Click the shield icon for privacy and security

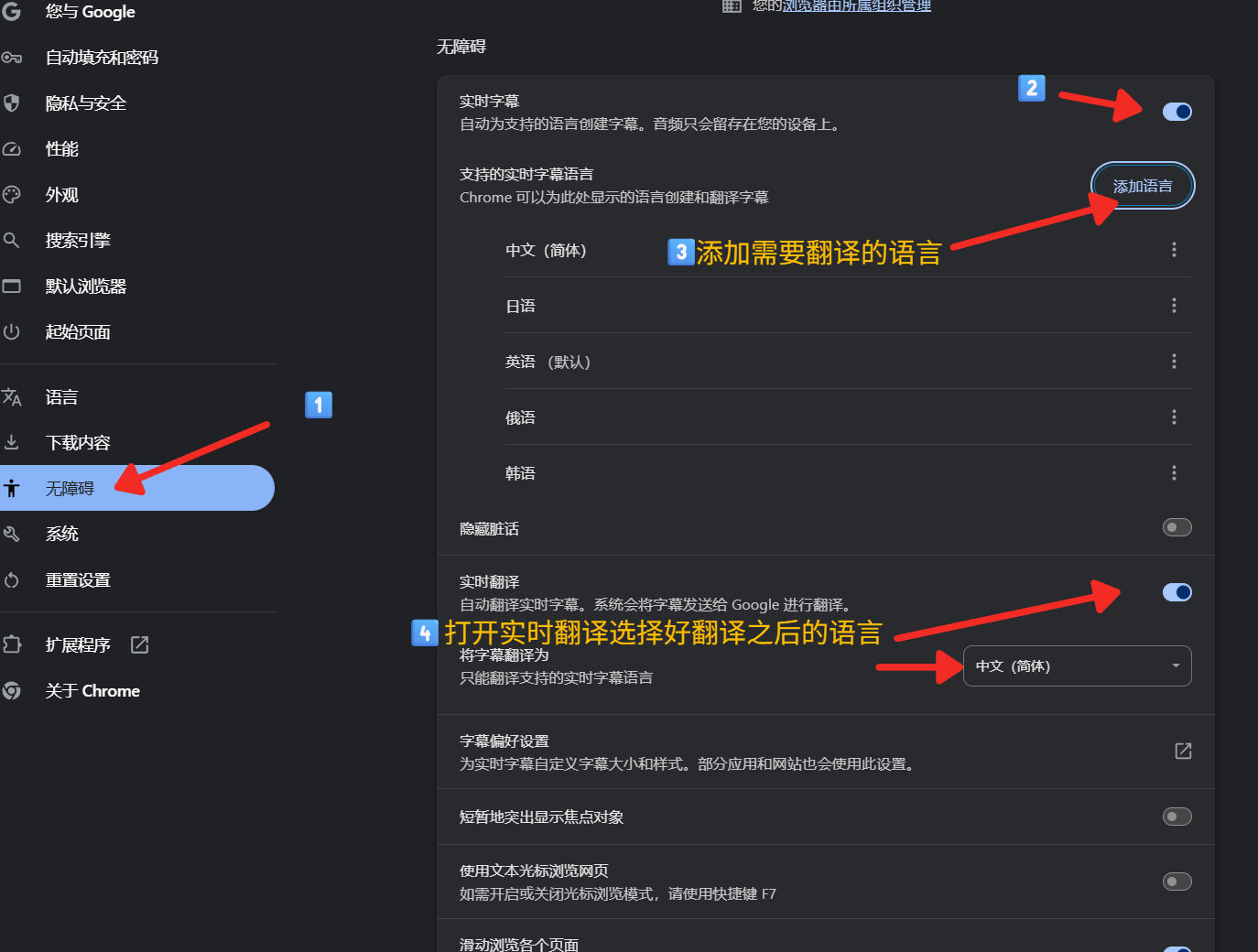(11, 103)
